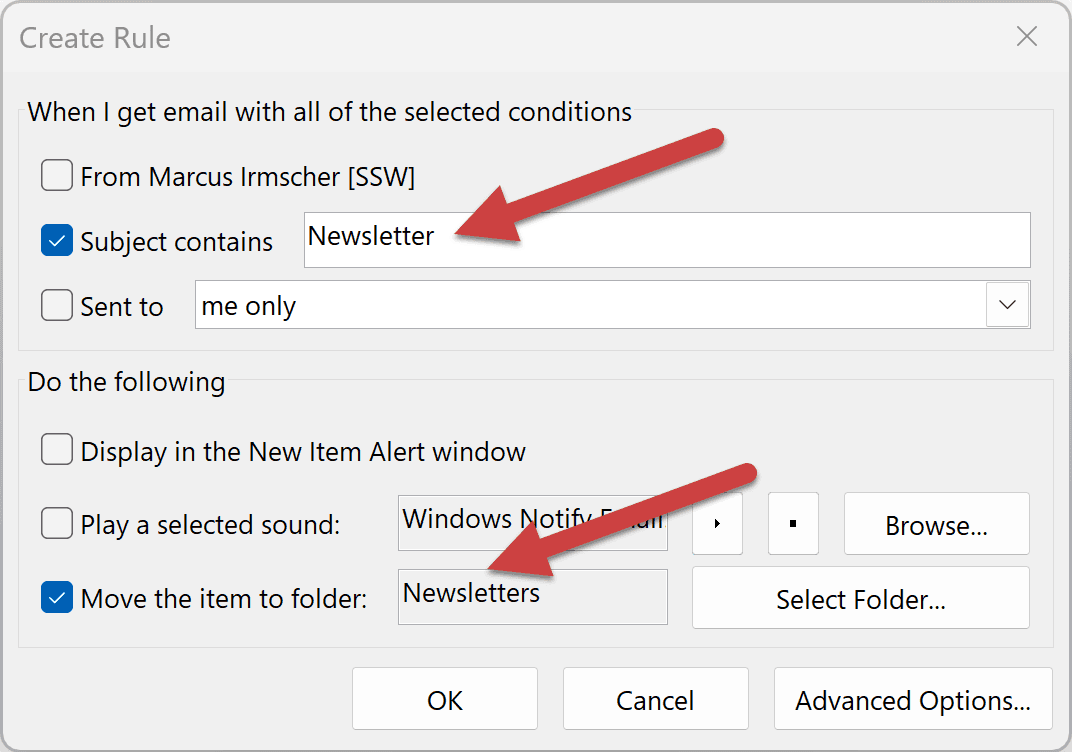Screen dimensions: 1072x752
Task: Enable the From Marcus Irmscher condition
Action: coord(57,177)
